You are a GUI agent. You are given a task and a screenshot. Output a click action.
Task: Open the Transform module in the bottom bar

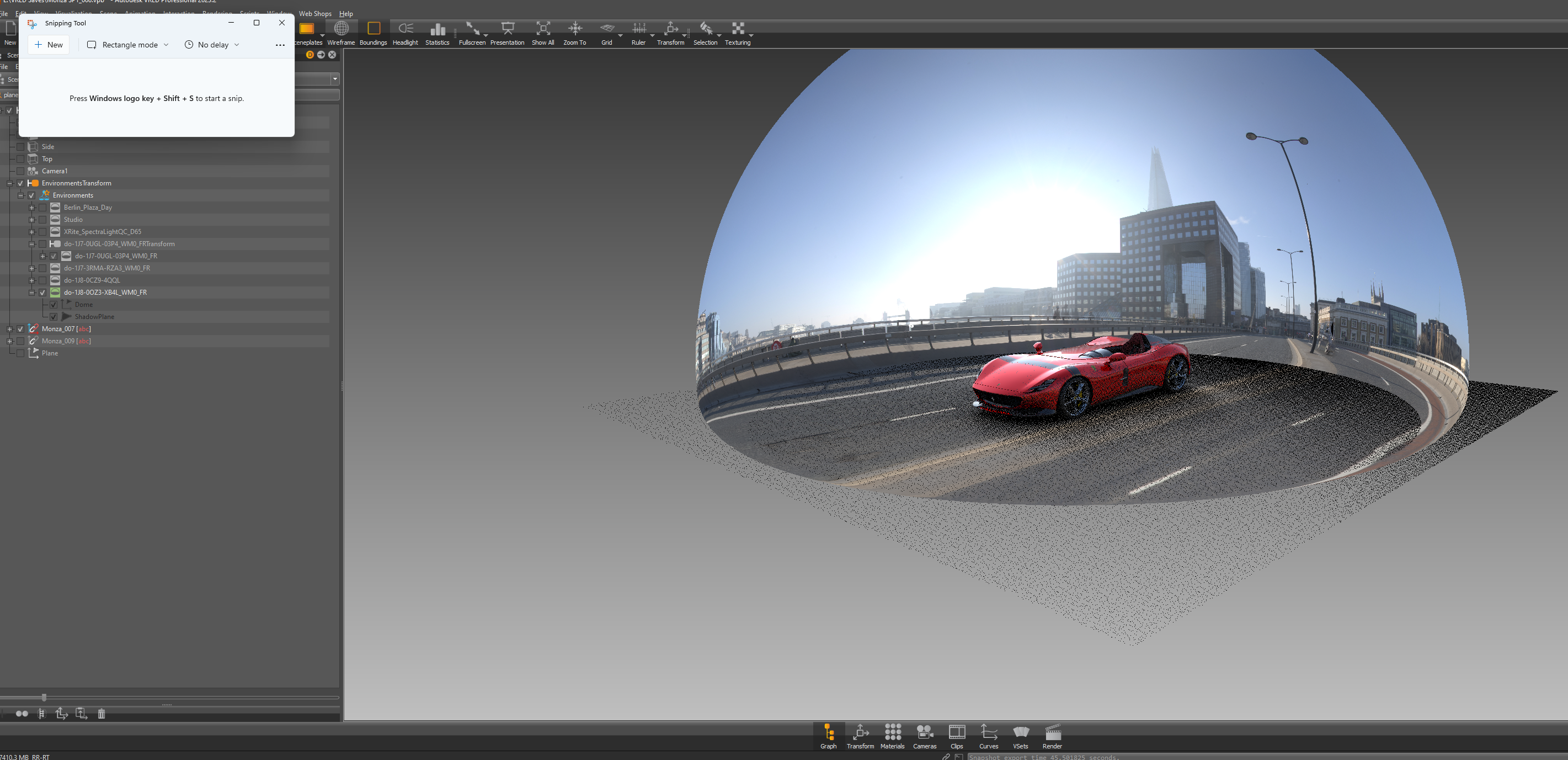tap(860, 736)
